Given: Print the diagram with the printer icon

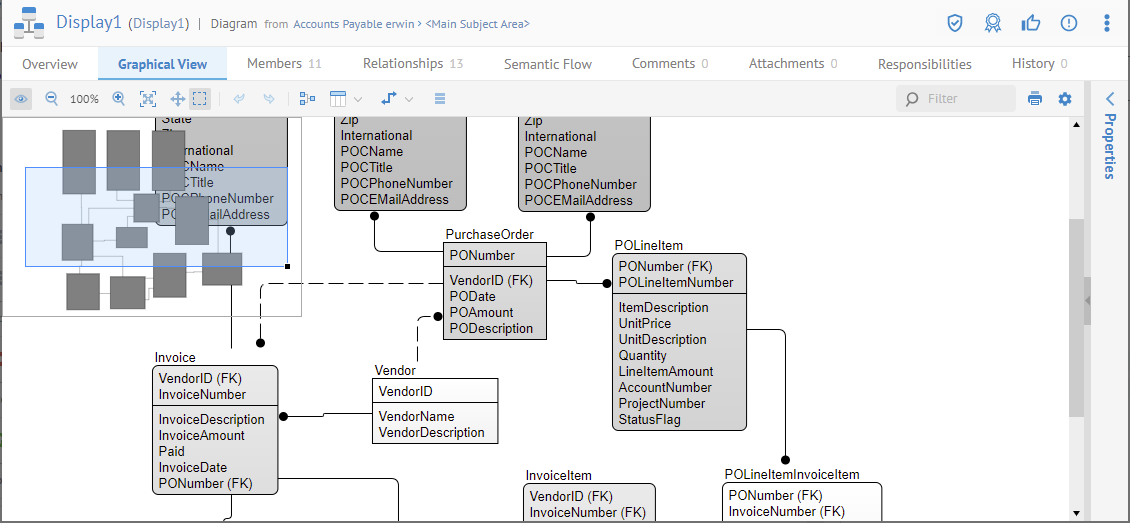Looking at the screenshot, I should click(x=1035, y=99).
